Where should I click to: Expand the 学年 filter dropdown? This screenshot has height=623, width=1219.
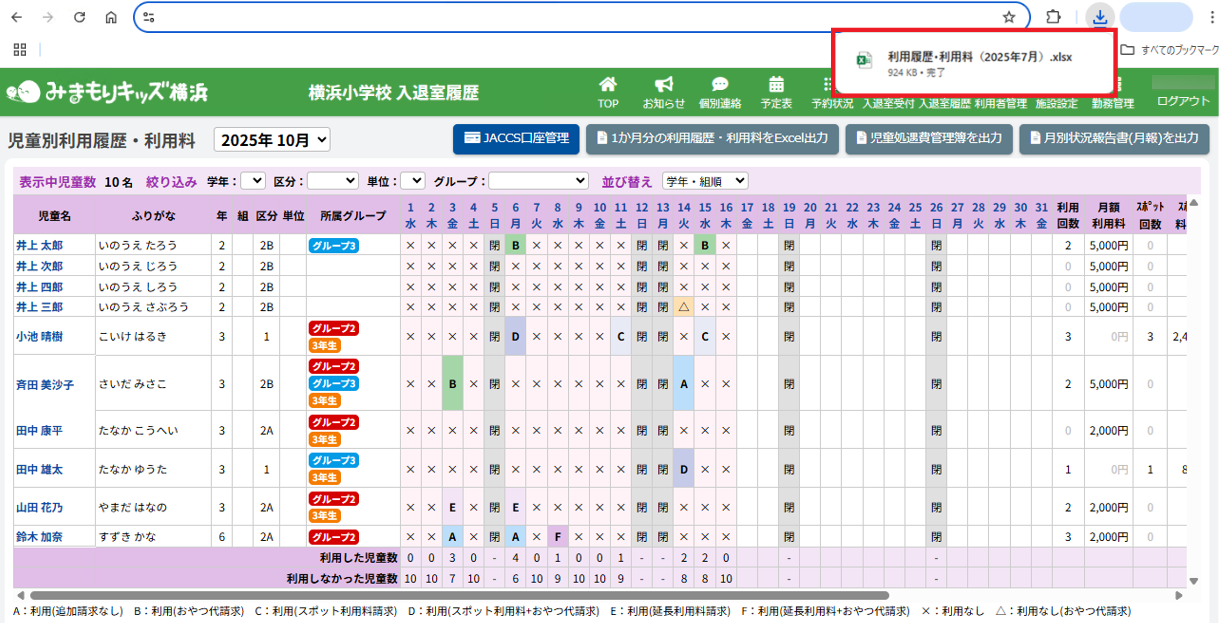point(253,181)
